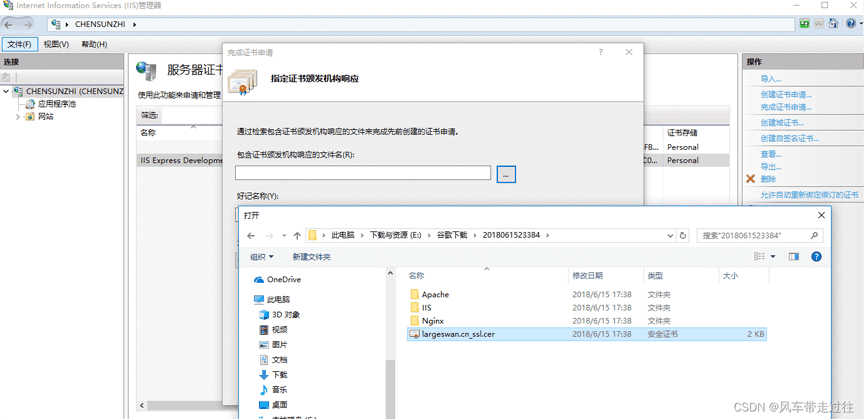Click the view layout icon in Open dialog
Screen dimensions: 864x419
click(x=760, y=257)
